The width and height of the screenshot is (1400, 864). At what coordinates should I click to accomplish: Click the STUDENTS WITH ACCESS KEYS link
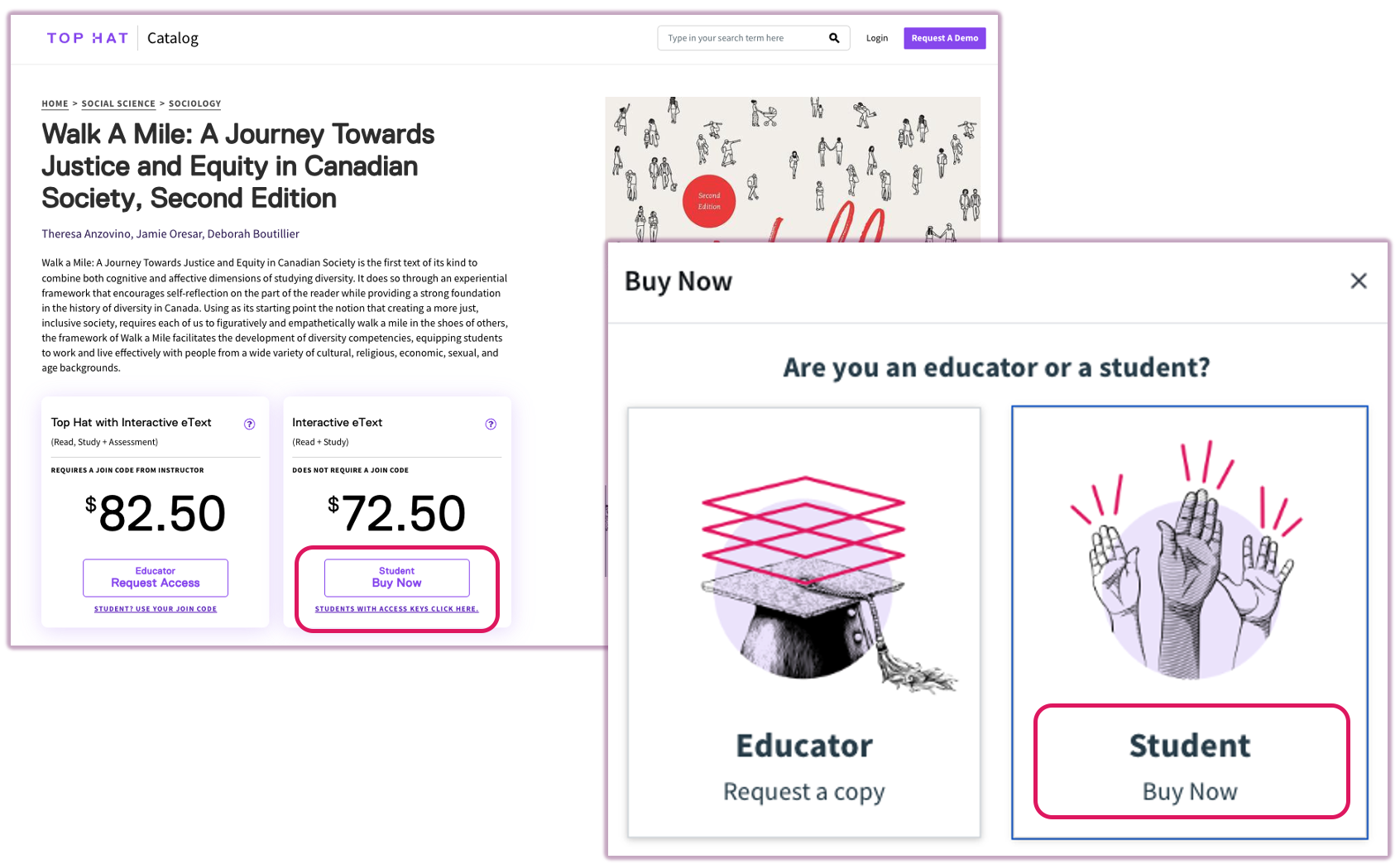(396, 608)
